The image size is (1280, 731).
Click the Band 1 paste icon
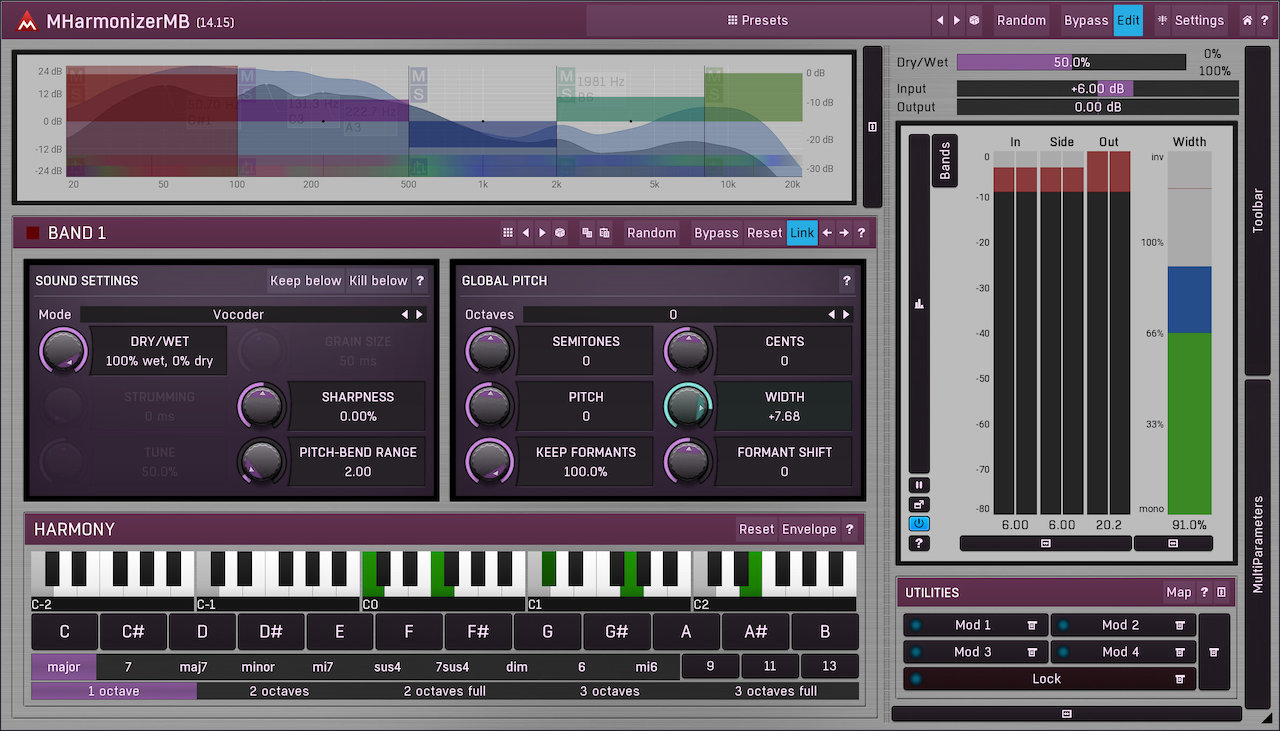click(604, 233)
